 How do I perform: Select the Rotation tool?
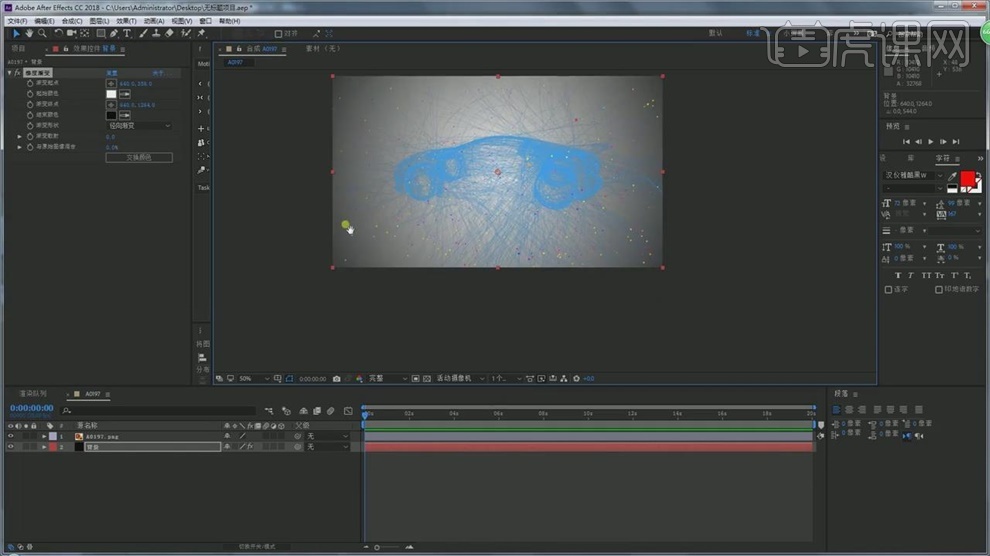pyautogui.click(x=58, y=33)
